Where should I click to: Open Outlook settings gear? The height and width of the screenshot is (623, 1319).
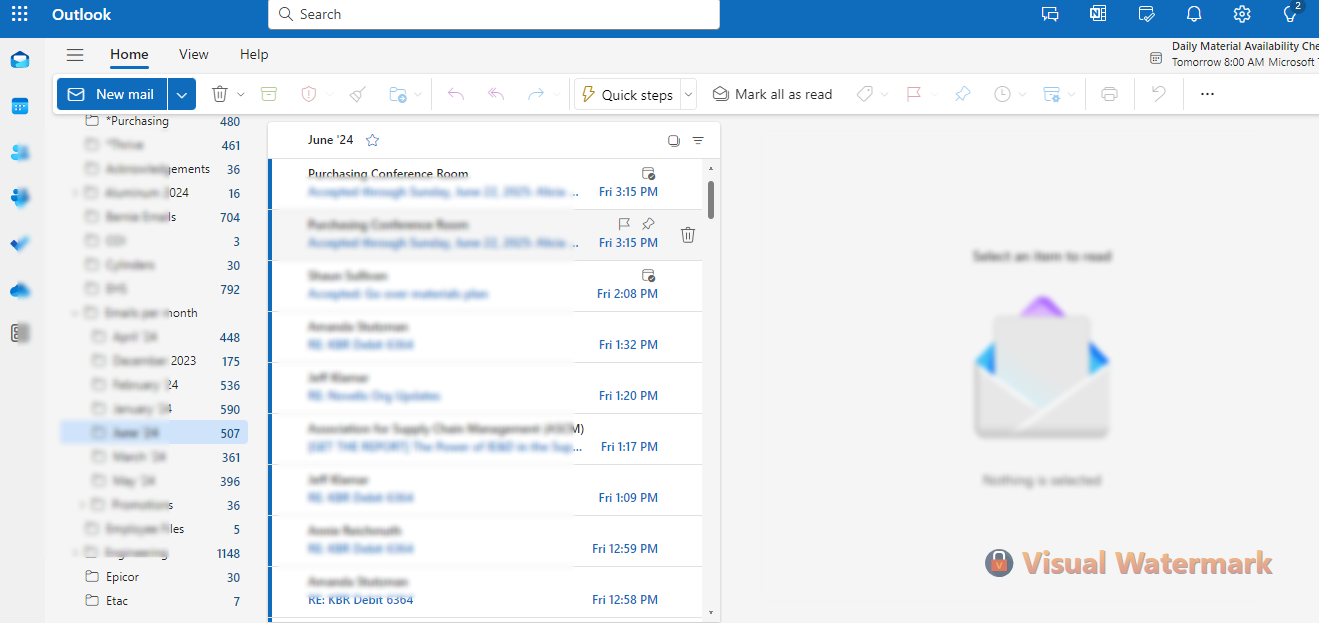click(1242, 14)
